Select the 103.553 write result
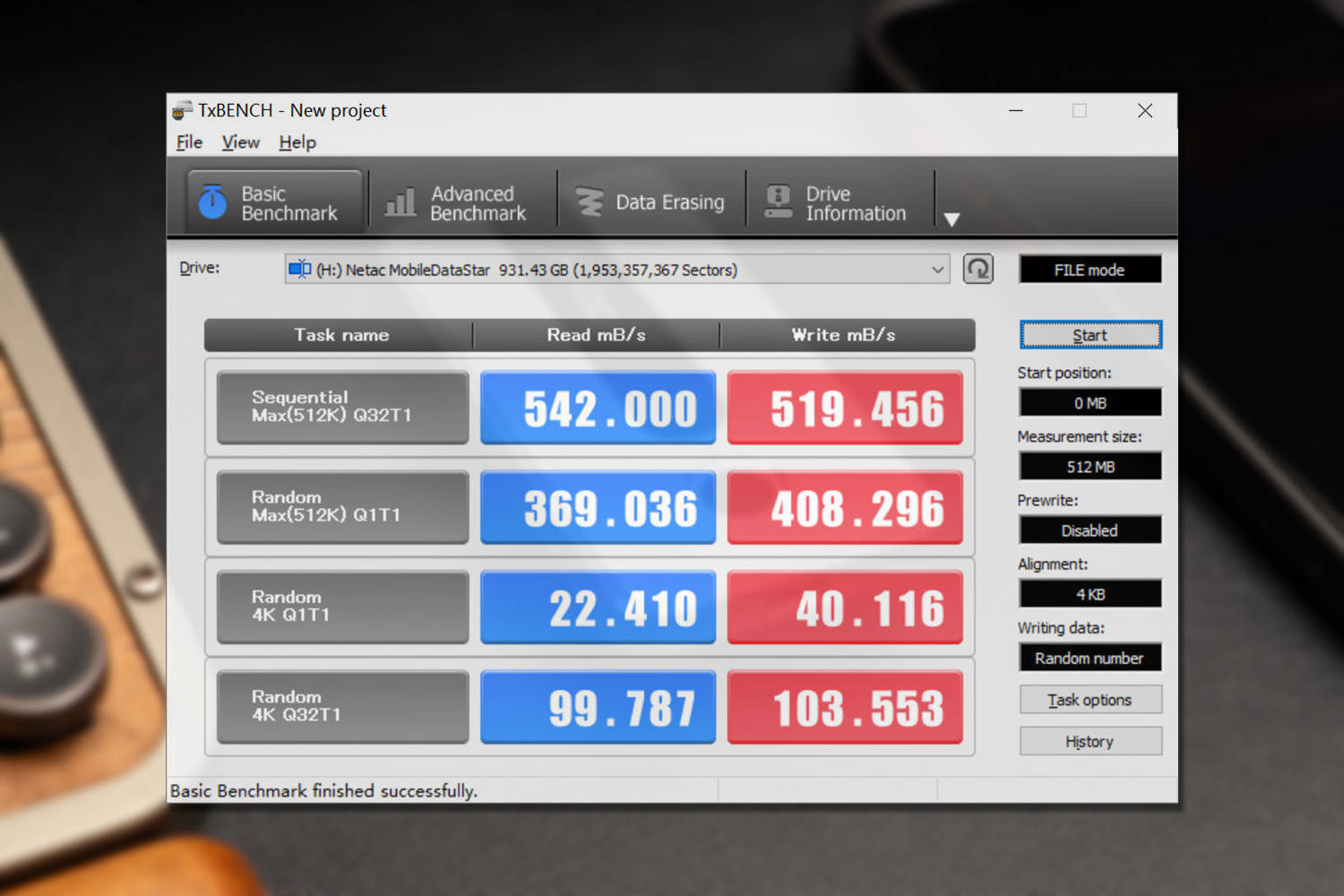 (x=845, y=706)
